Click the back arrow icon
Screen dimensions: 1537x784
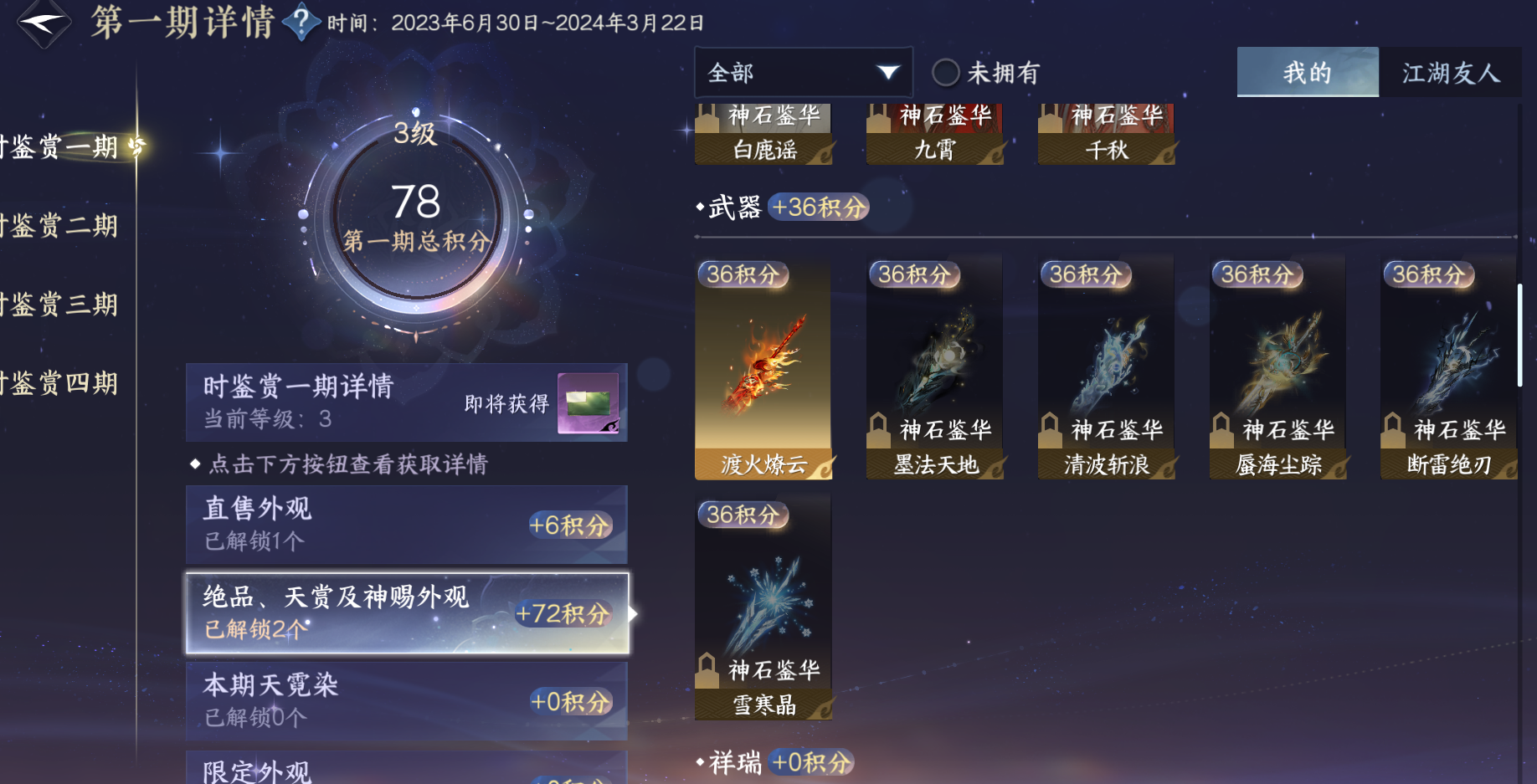[x=44, y=22]
